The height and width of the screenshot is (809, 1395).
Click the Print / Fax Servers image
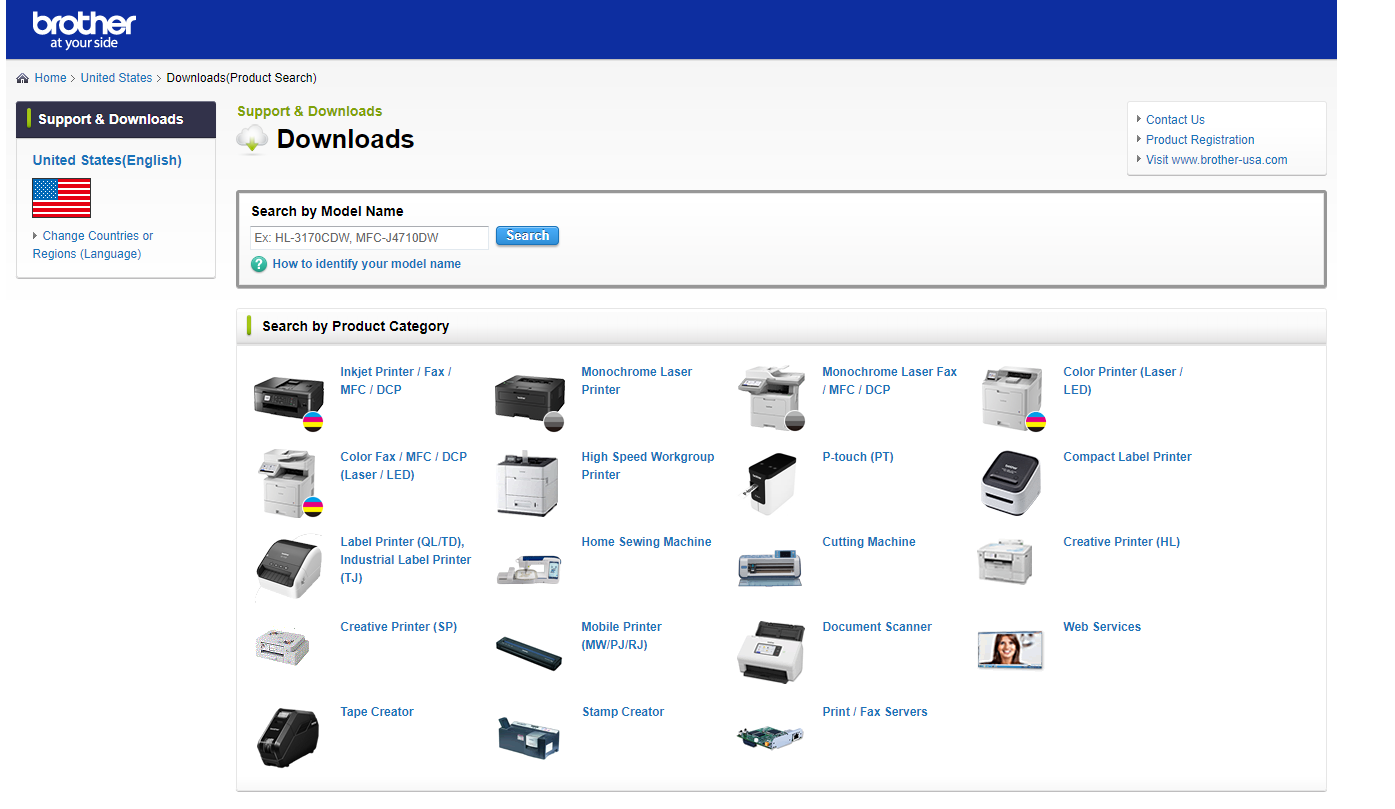[771, 738]
